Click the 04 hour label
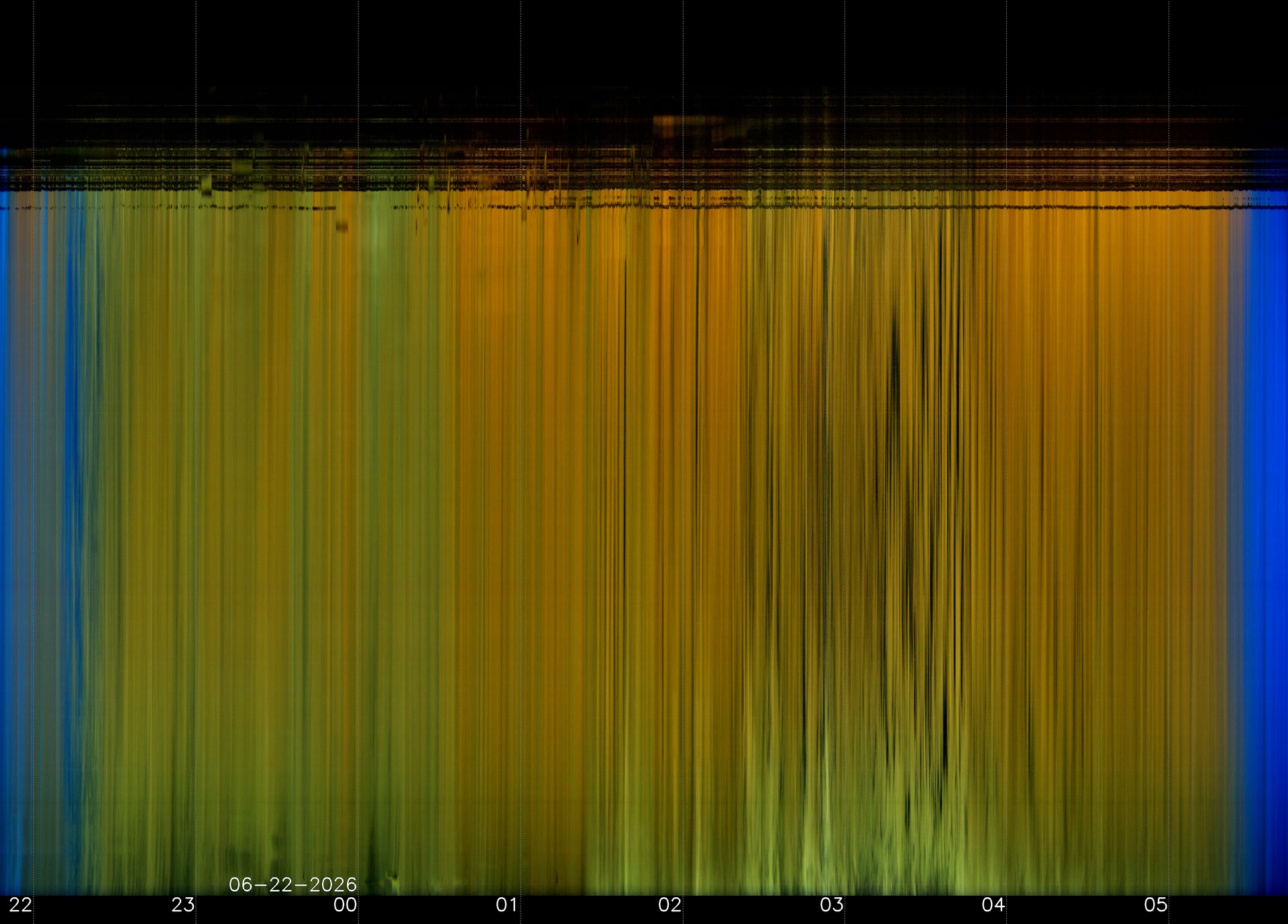 click(x=994, y=905)
